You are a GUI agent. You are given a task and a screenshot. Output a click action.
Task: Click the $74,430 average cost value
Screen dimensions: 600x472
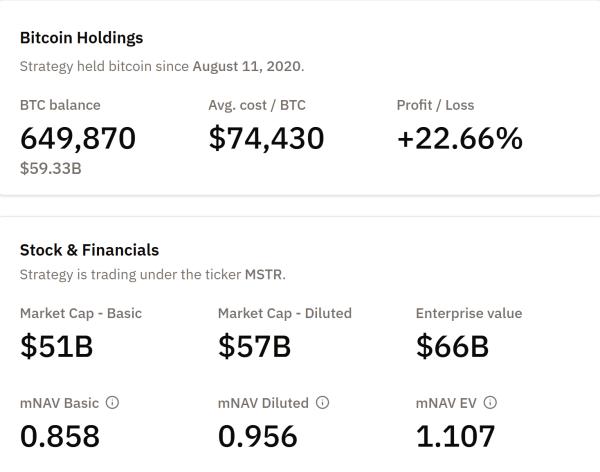tap(266, 138)
